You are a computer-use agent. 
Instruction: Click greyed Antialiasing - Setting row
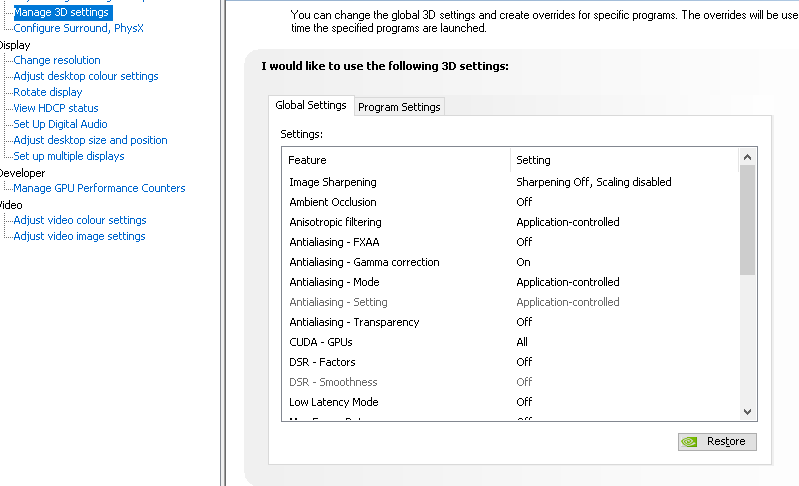[510, 302]
